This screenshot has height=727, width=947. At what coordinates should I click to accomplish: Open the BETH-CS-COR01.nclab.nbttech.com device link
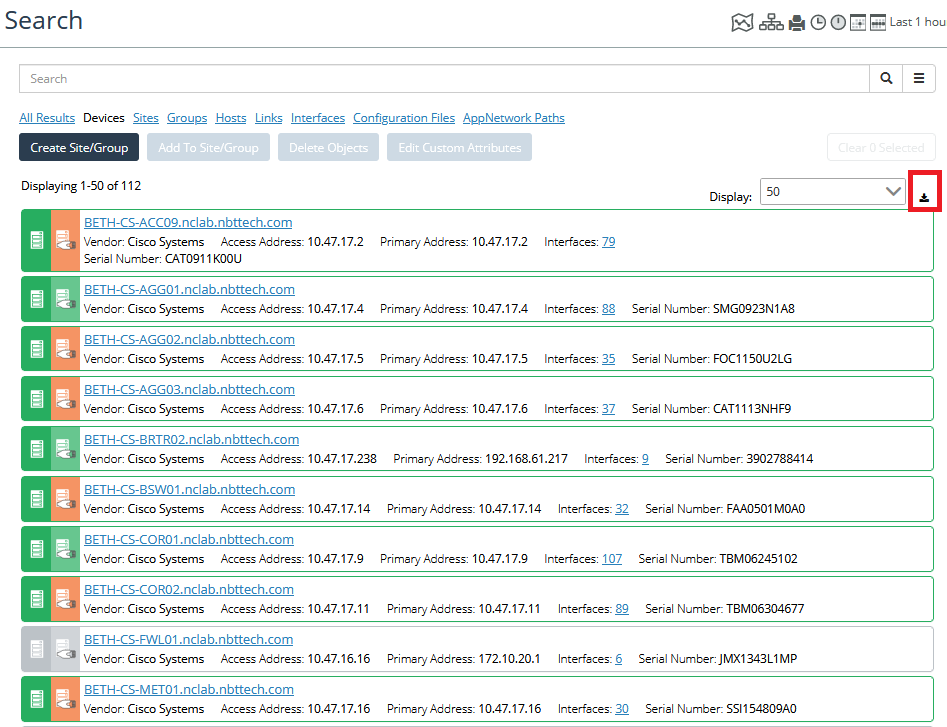188,540
